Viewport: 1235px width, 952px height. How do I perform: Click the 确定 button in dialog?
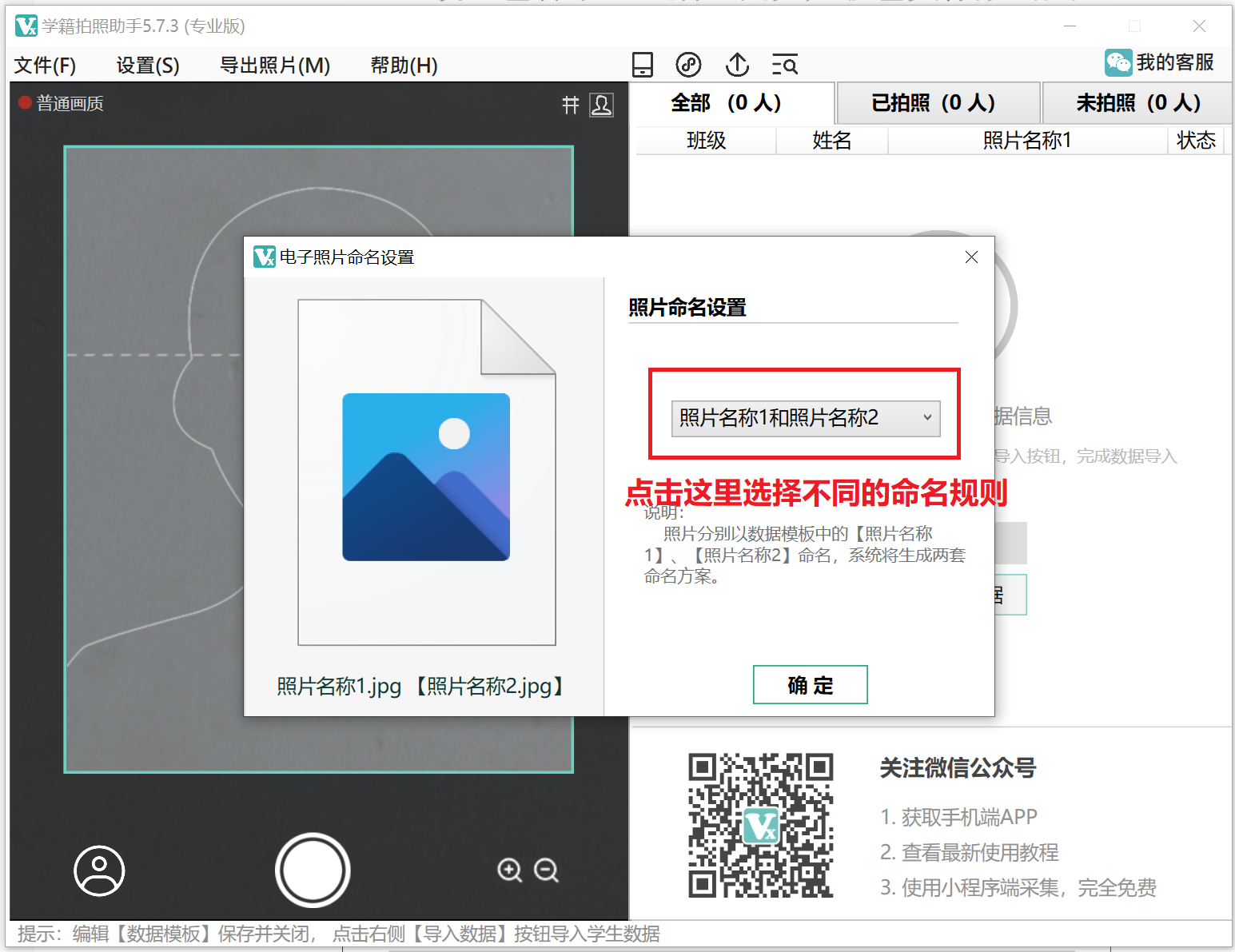click(x=810, y=685)
